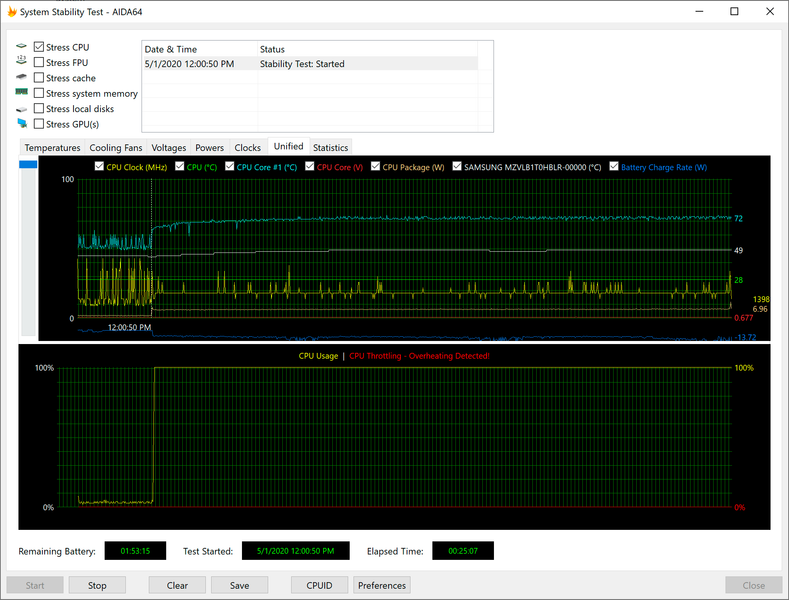Open the Cooling Fans tab

click(116, 147)
